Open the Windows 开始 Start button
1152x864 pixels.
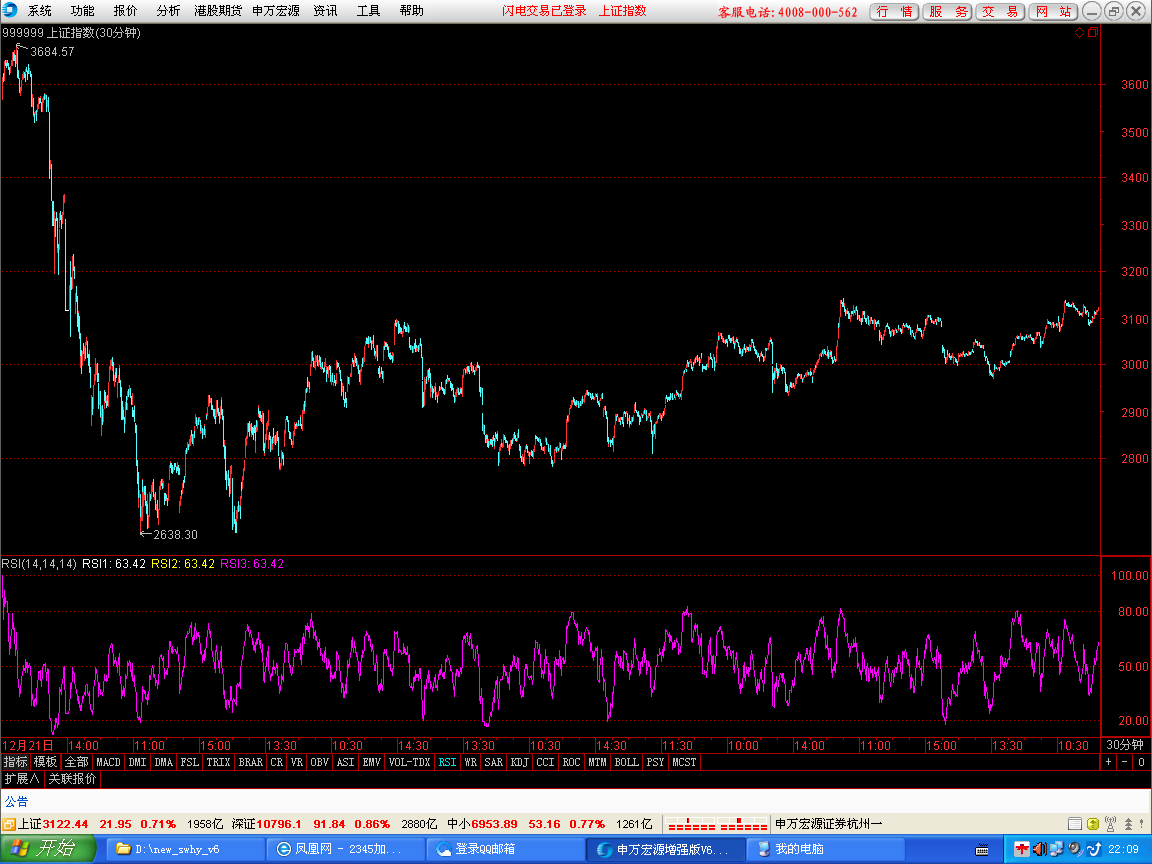(x=48, y=849)
